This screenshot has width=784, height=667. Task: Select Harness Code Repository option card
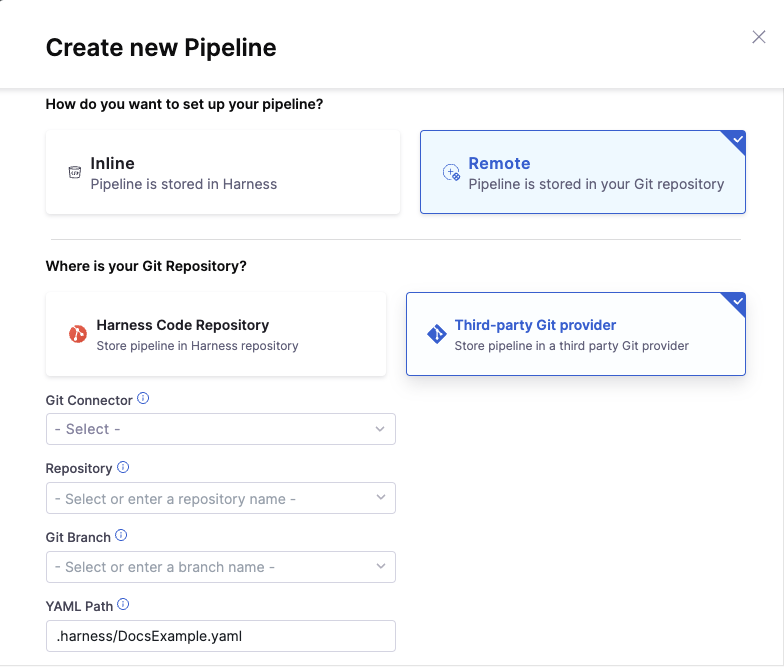tap(216, 334)
